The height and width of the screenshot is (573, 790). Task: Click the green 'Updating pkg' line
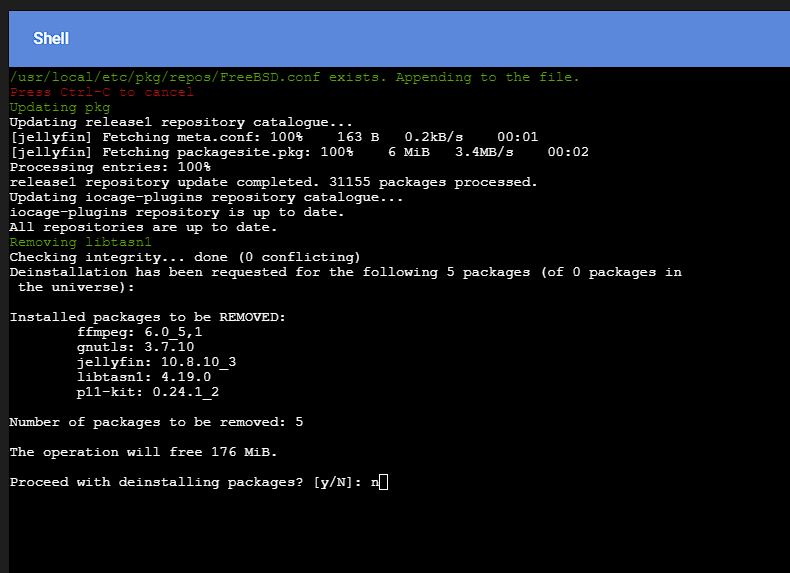(59, 107)
